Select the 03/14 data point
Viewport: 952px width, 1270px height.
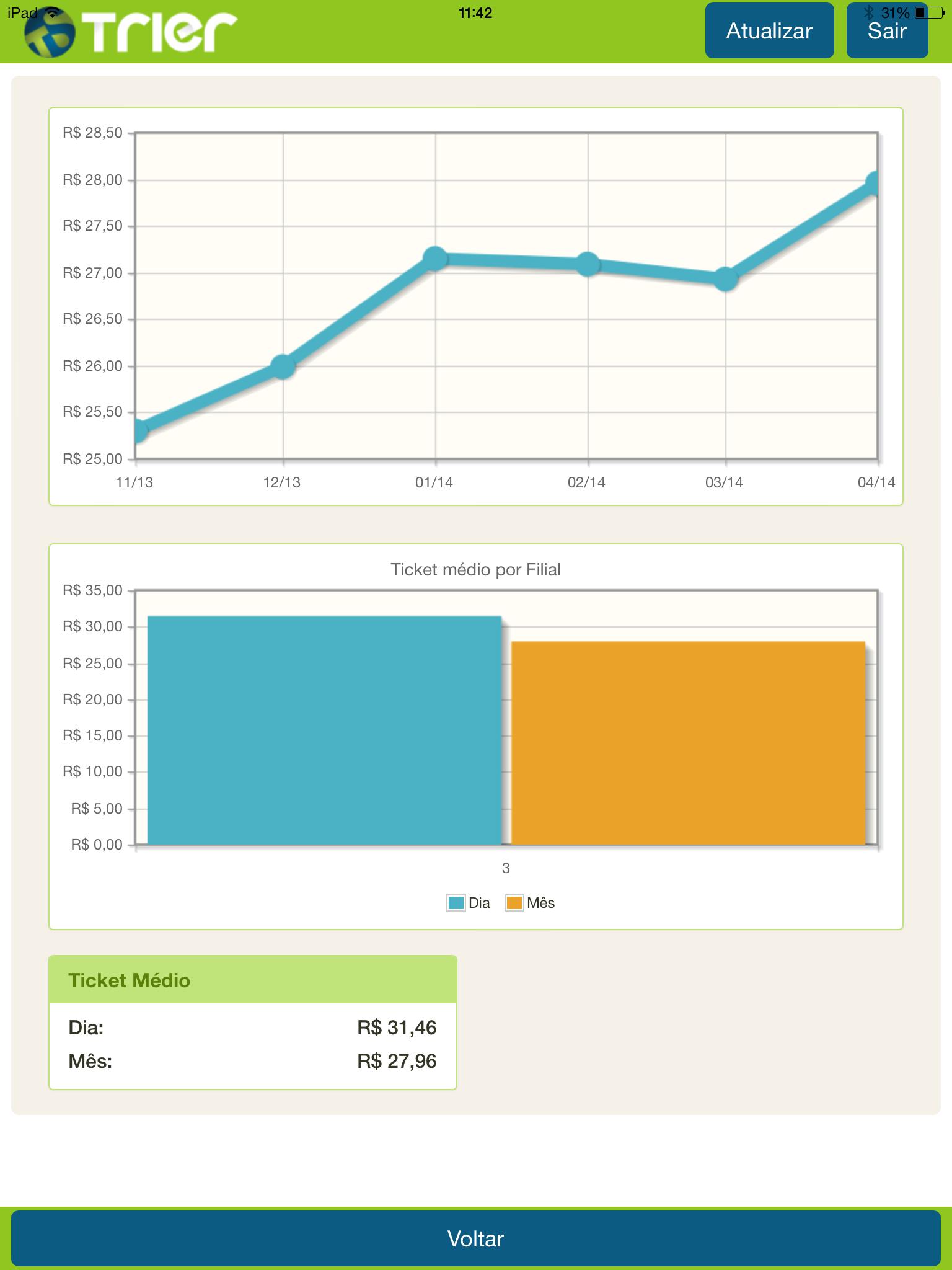(726, 279)
